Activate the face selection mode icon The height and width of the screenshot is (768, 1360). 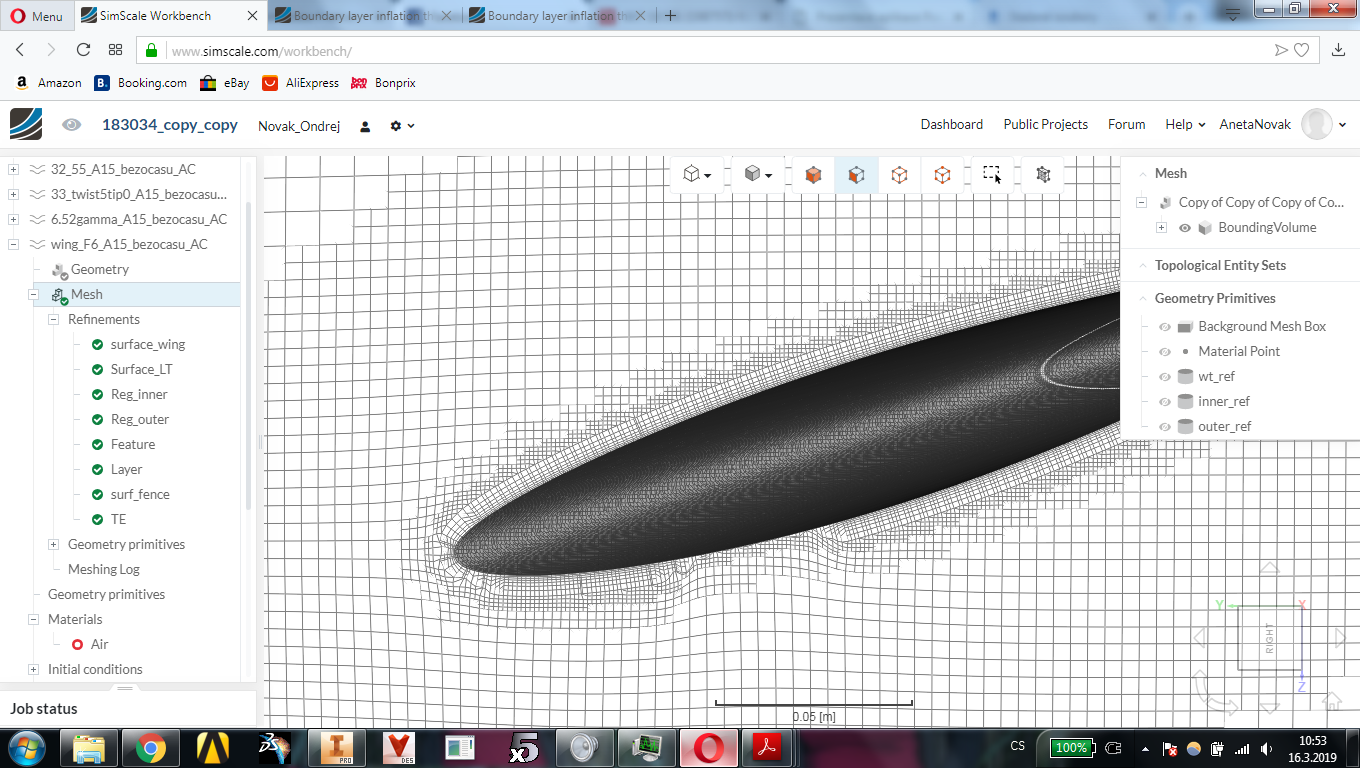click(856, 174)
